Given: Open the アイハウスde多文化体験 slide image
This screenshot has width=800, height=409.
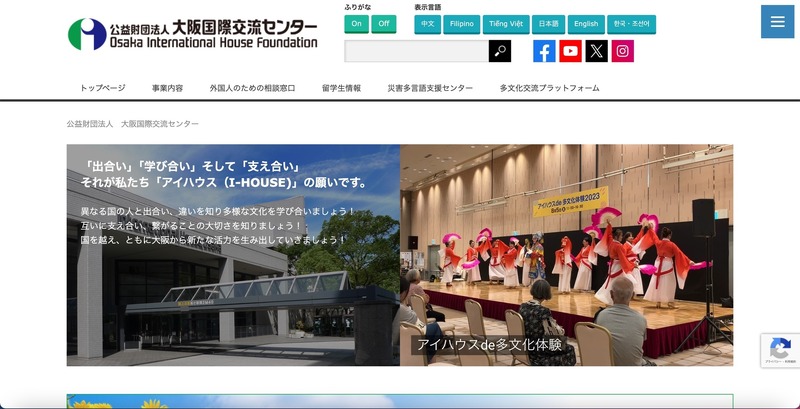Looking at the screenshot, I should (x=566, y=255).
